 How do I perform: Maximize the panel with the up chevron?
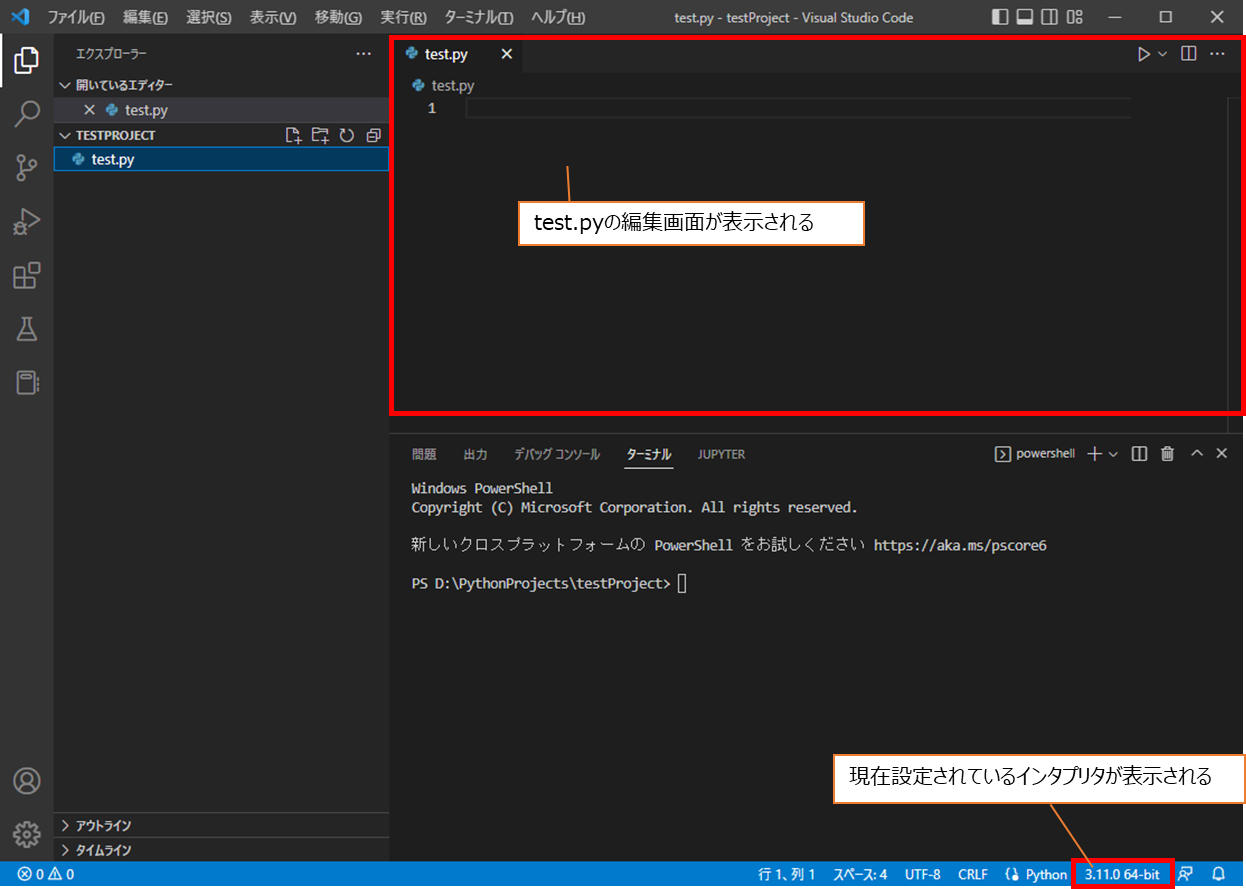coord(1196,454)
